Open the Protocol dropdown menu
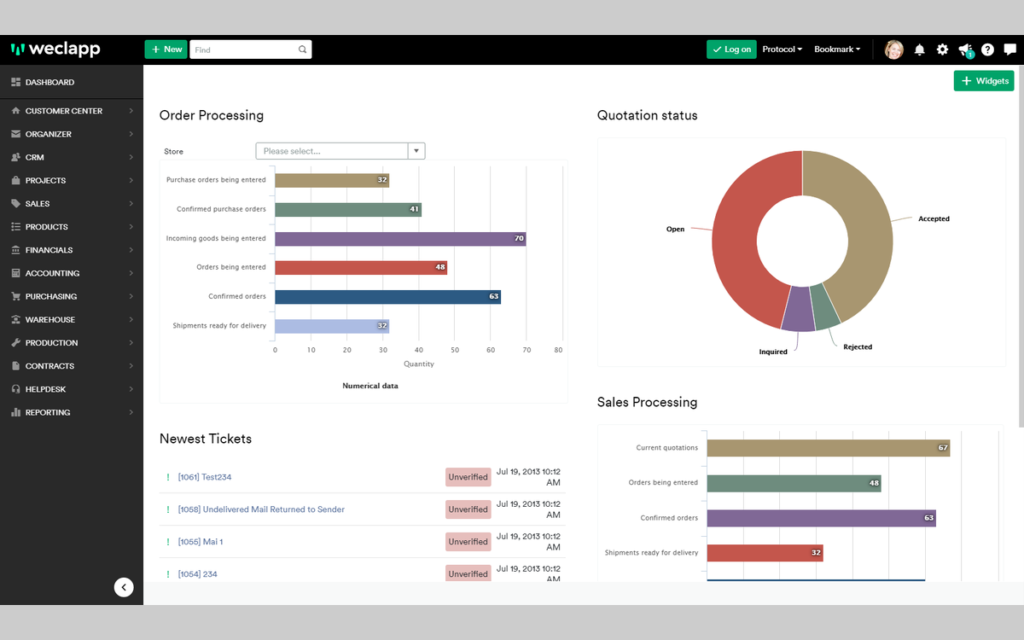The height and width of the screenshot is (640, 1024). pyautogui.click(x=782, y=50)
